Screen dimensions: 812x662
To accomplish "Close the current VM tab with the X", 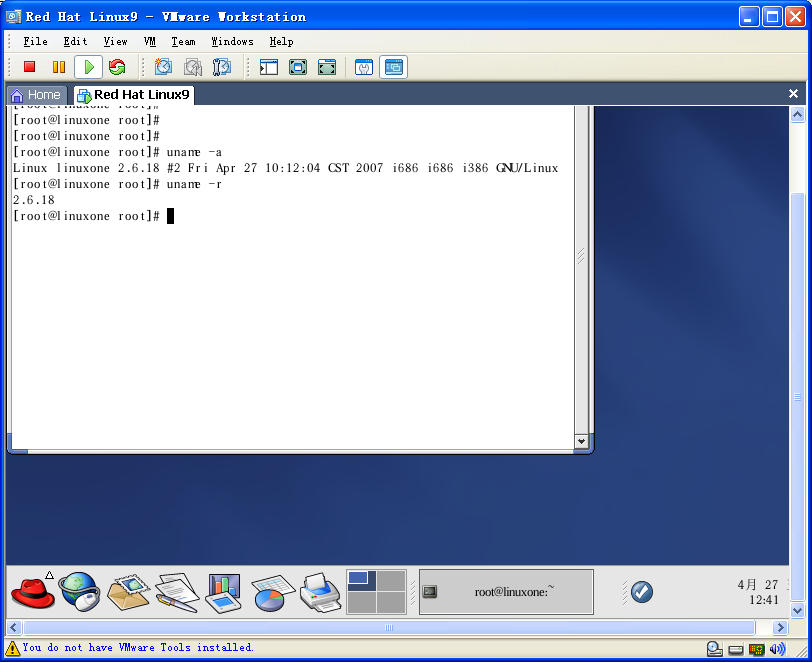I will point(793,93).
